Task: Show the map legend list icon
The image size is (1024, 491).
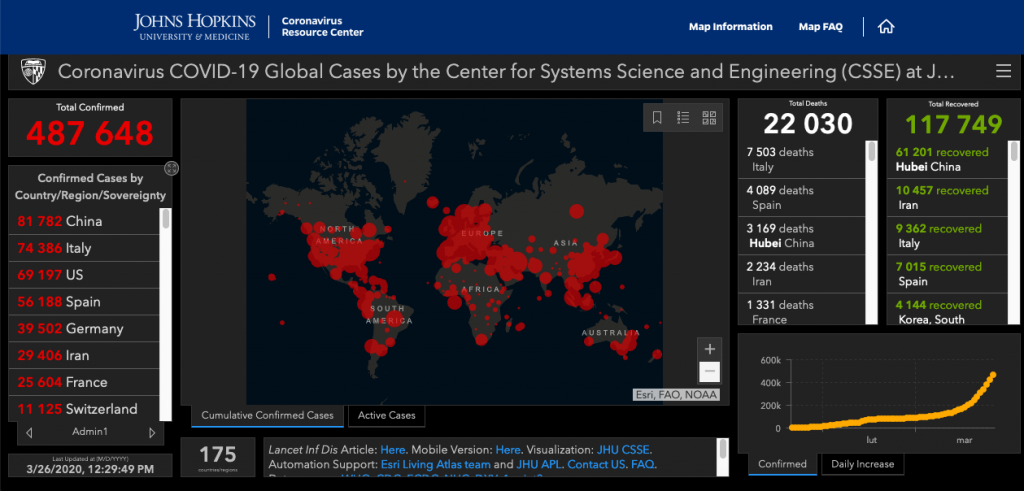Action: tap(683, 118)
